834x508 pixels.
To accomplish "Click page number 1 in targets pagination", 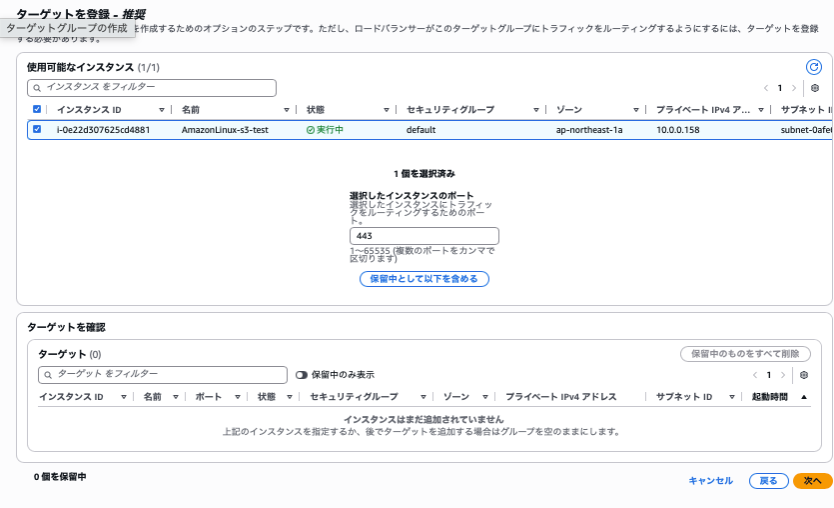I will 769,375.
